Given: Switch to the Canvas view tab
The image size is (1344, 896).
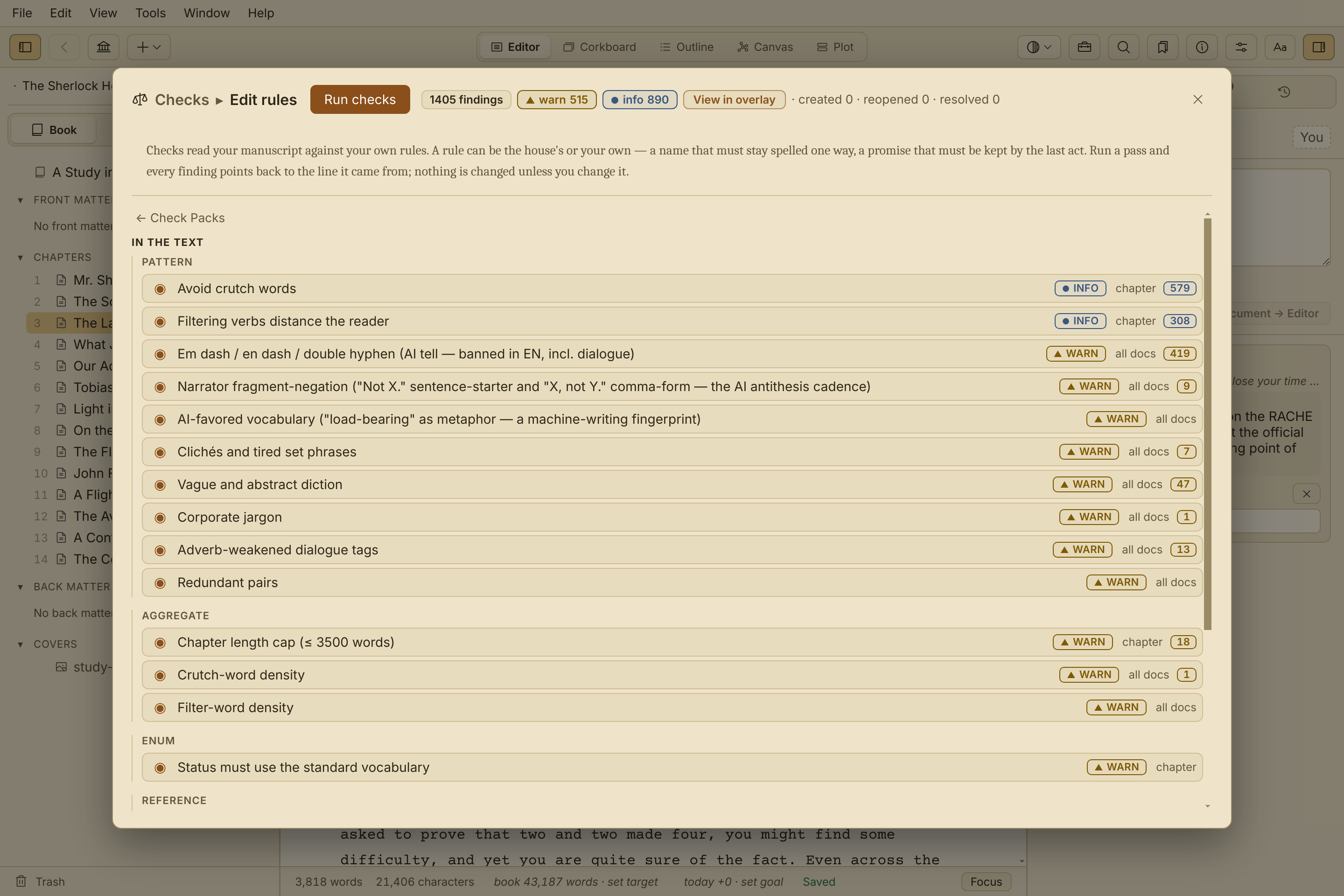Looking at the screenshot, I should [765, 47].
